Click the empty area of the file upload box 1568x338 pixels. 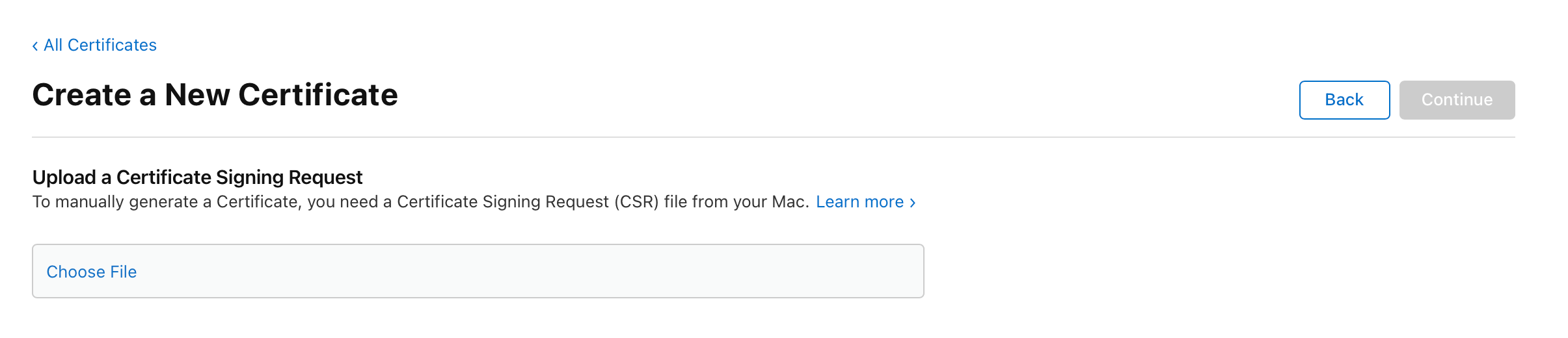[x=520, y=272]
